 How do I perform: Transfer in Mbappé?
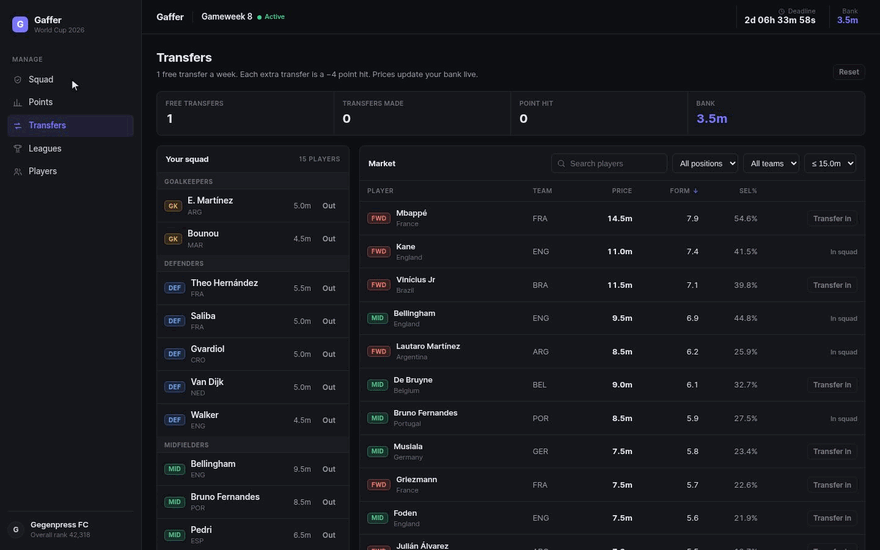click(x=832, y=218)
